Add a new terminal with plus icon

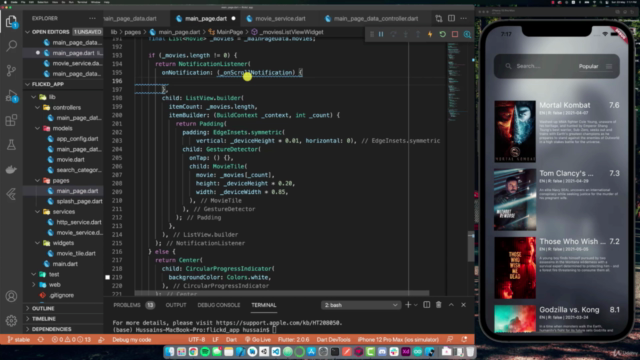(x=408, y=305)
